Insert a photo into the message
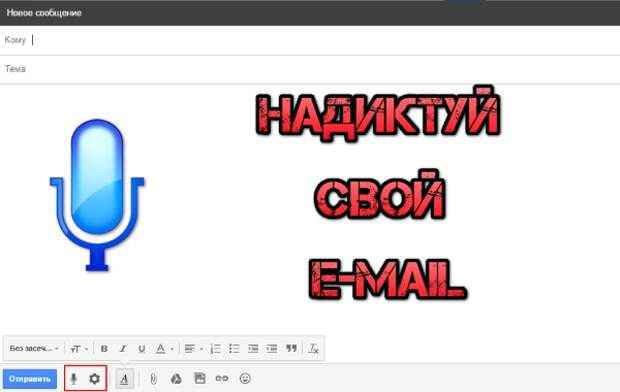 [200, 379]
